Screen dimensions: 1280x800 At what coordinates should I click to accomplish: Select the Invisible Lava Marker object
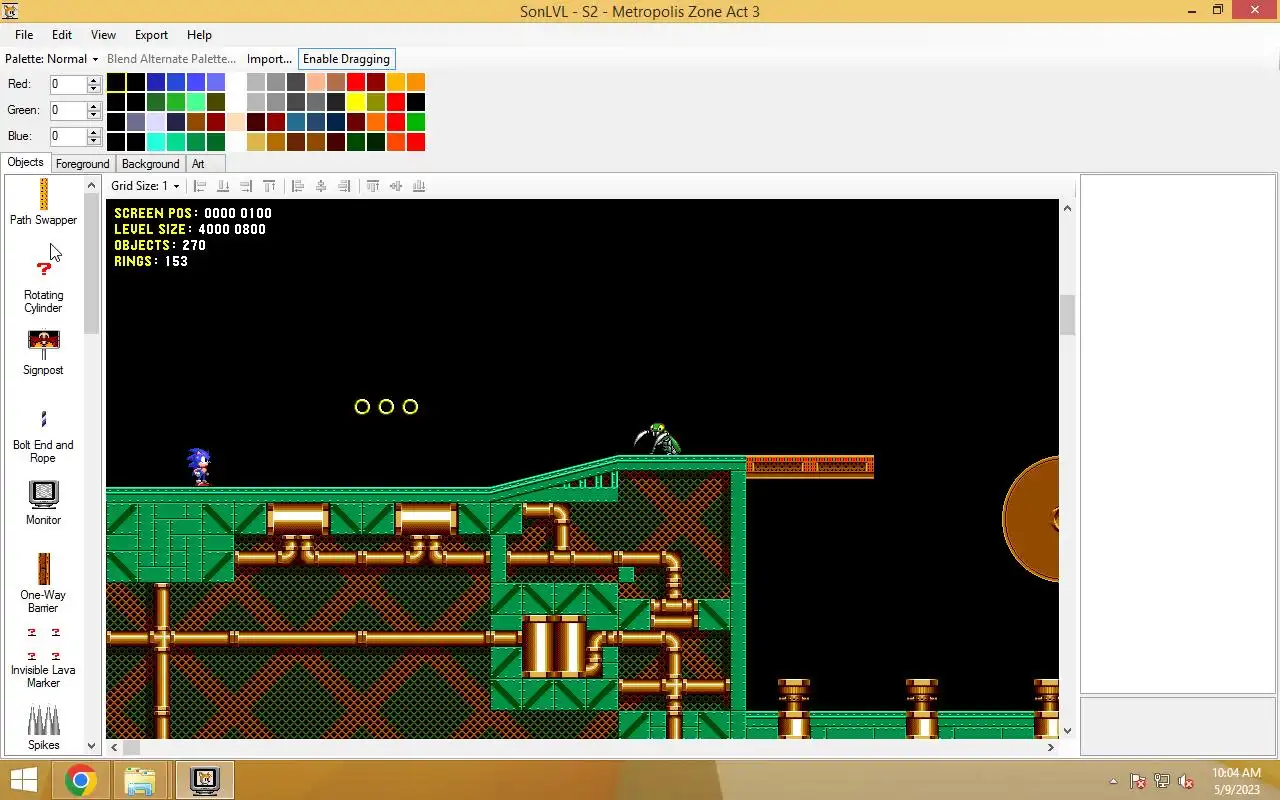pyautogui.click(x=43, y=658)
